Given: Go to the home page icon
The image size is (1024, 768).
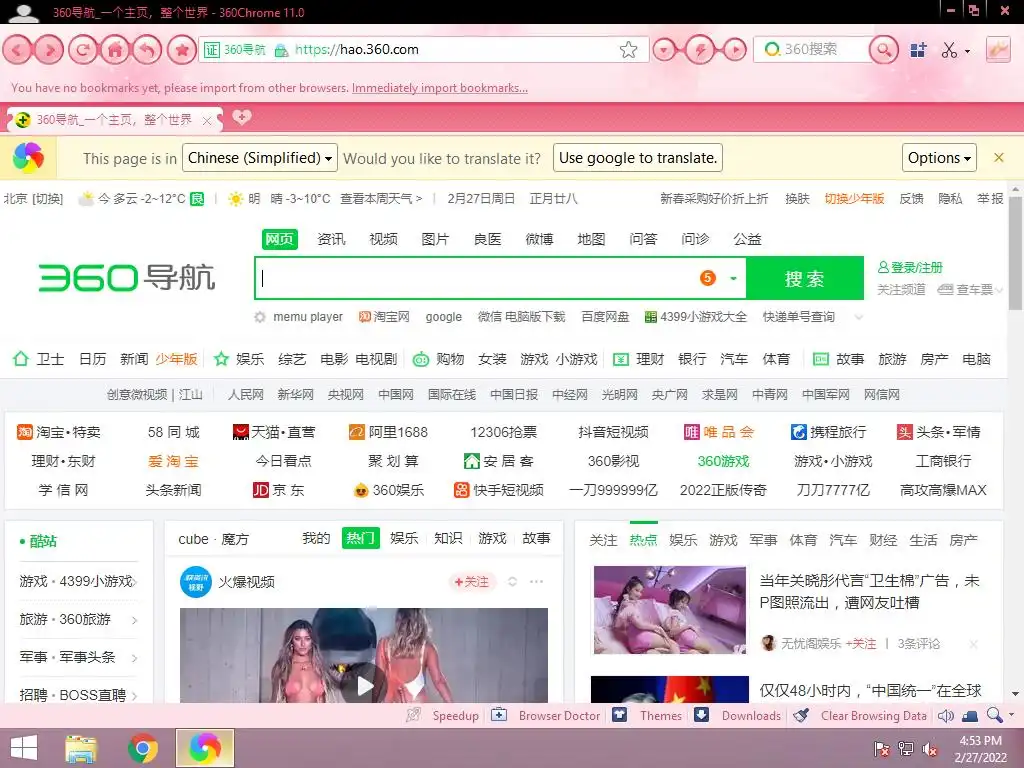Looking at the screenshot, I should pyautogui.click(x=115, y=50).
